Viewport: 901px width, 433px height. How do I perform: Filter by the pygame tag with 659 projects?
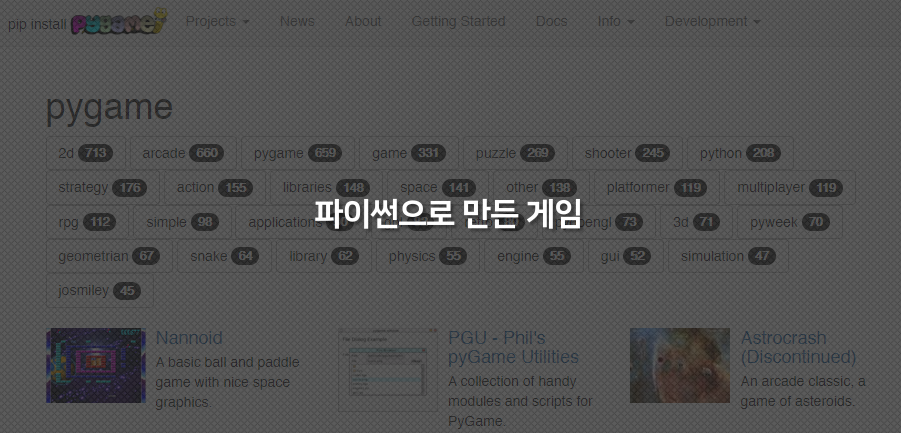298,153
